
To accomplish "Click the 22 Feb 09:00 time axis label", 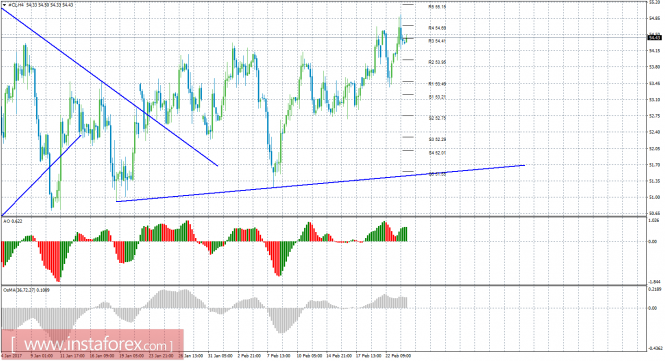I will click(x=398, y=355).
